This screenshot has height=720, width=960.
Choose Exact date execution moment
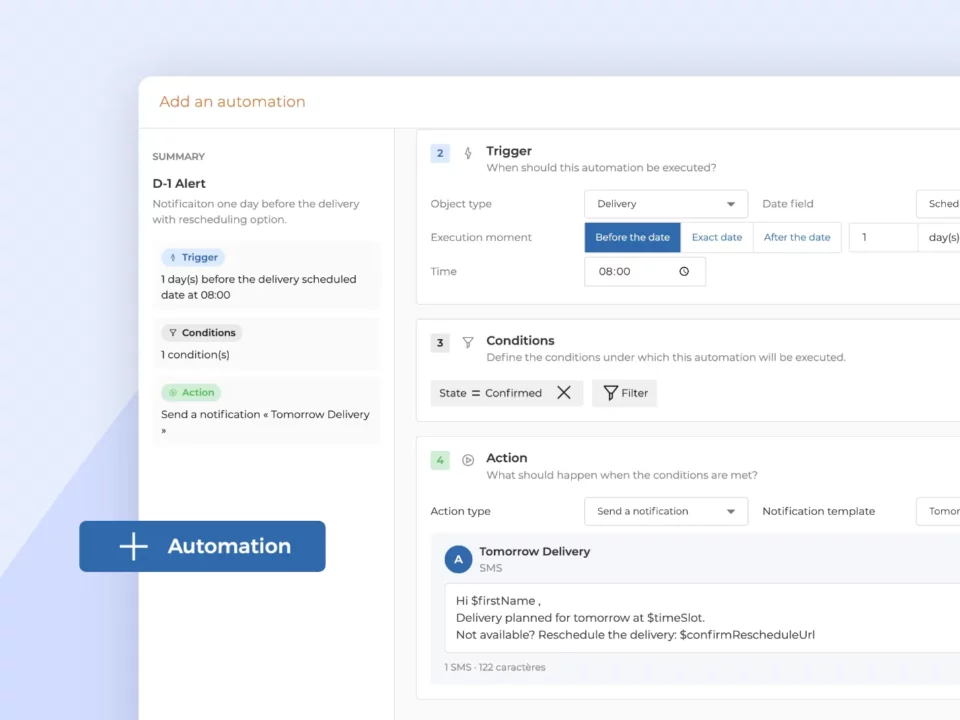click(717, 238)
